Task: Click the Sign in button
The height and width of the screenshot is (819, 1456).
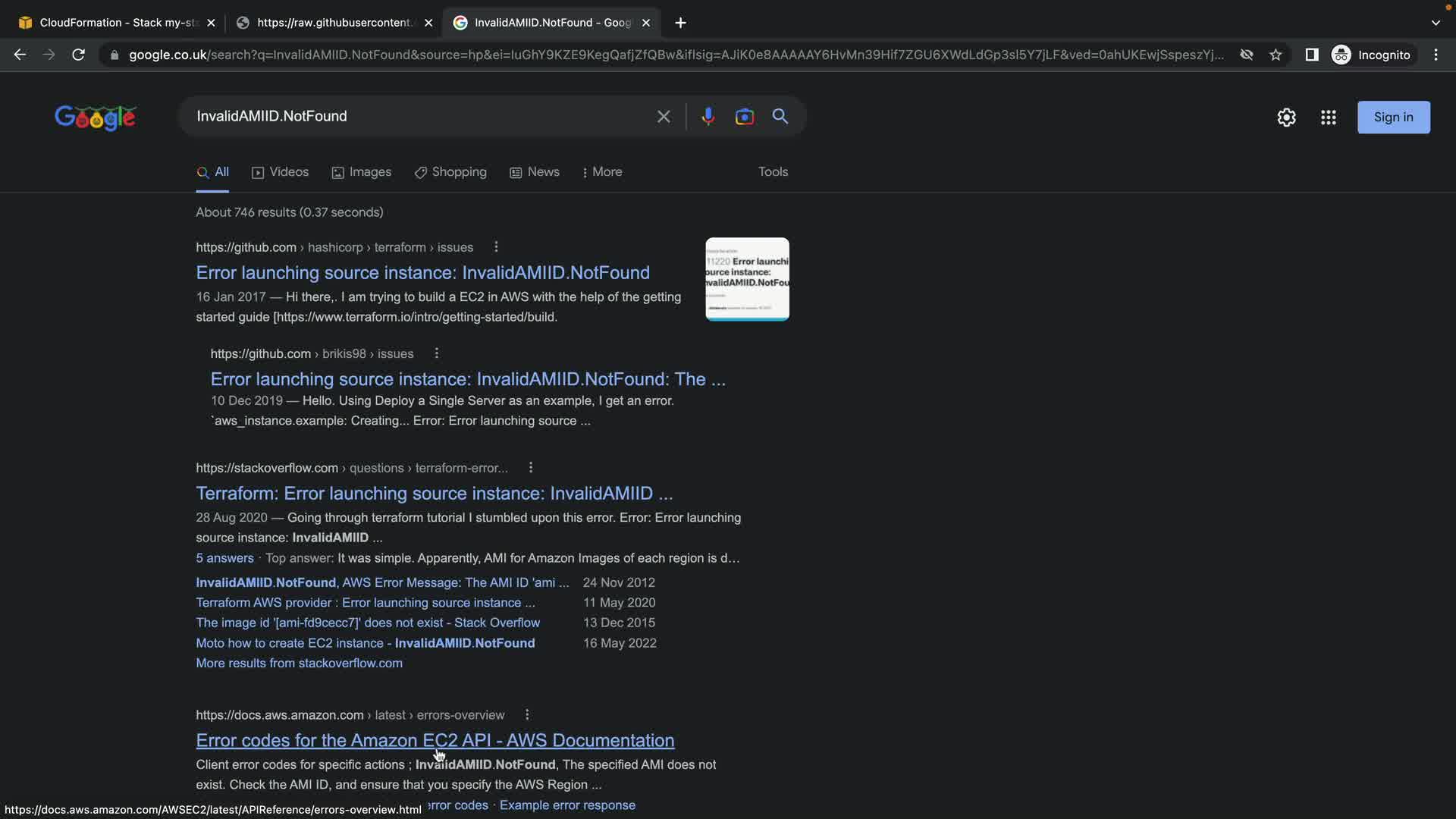Action: (1393, 118)
